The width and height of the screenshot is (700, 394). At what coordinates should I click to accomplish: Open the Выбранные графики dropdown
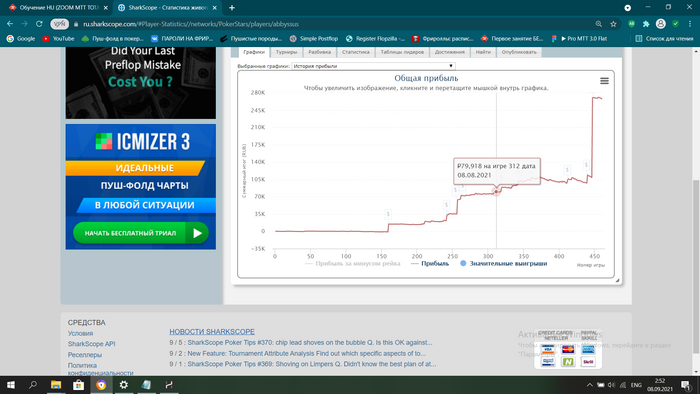tap(373, 66)
